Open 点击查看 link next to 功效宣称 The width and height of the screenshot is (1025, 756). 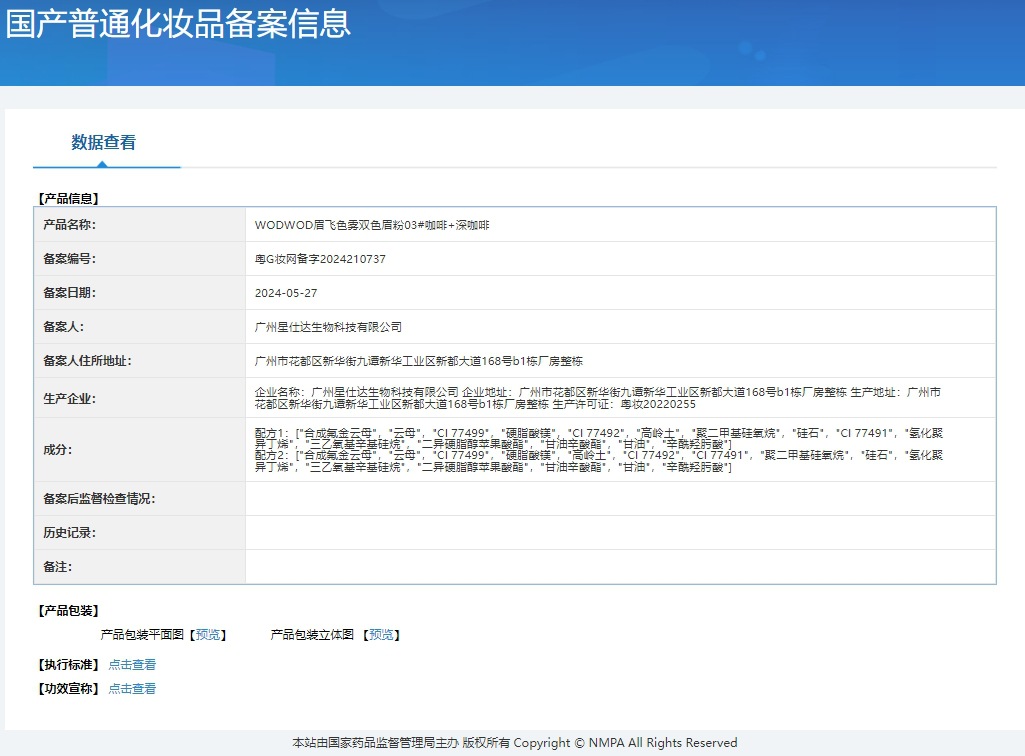click(132, 688)
